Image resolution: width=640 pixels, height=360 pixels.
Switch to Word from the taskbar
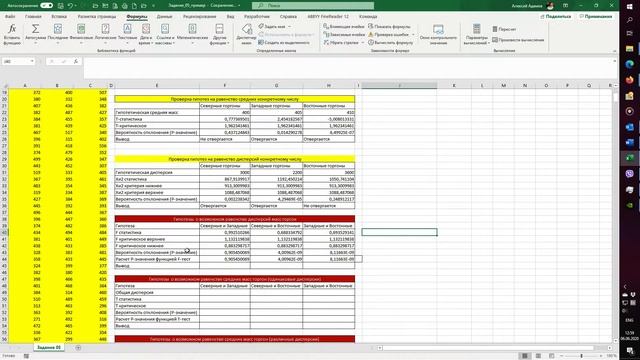(x=629, y=142)
